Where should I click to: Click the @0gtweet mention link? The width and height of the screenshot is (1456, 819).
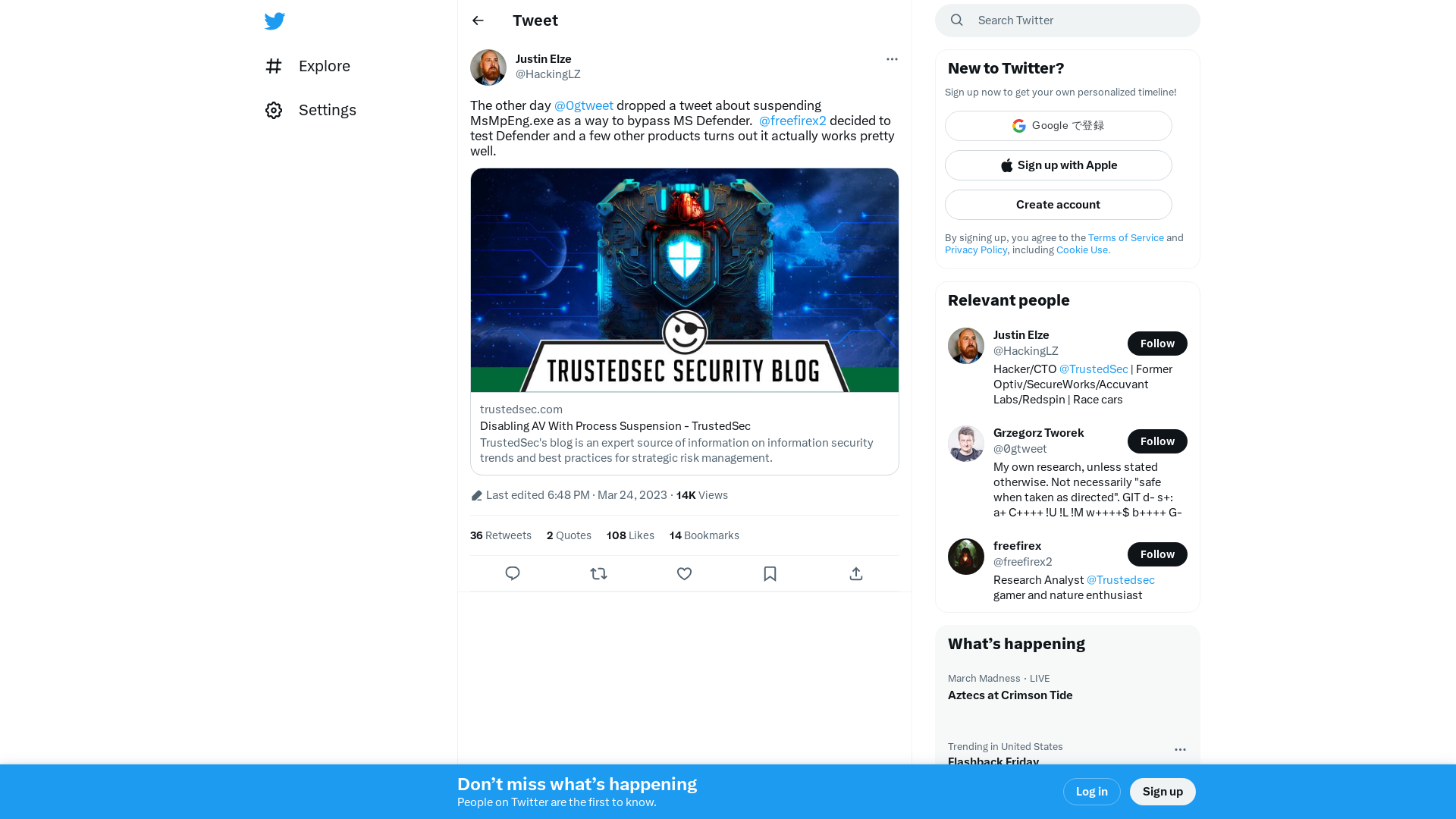(x=584, y=105)
